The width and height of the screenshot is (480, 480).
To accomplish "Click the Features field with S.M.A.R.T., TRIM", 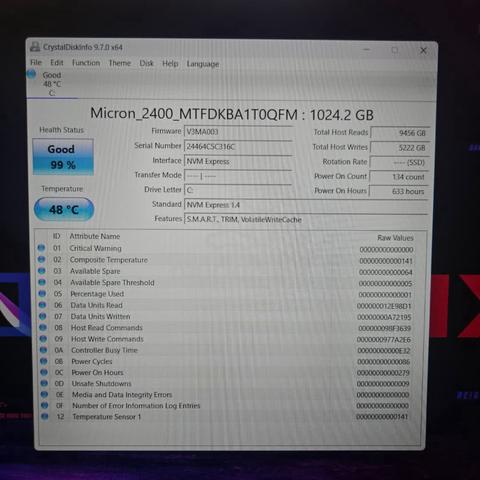I will pyautogui.click(x=306, y=219).
